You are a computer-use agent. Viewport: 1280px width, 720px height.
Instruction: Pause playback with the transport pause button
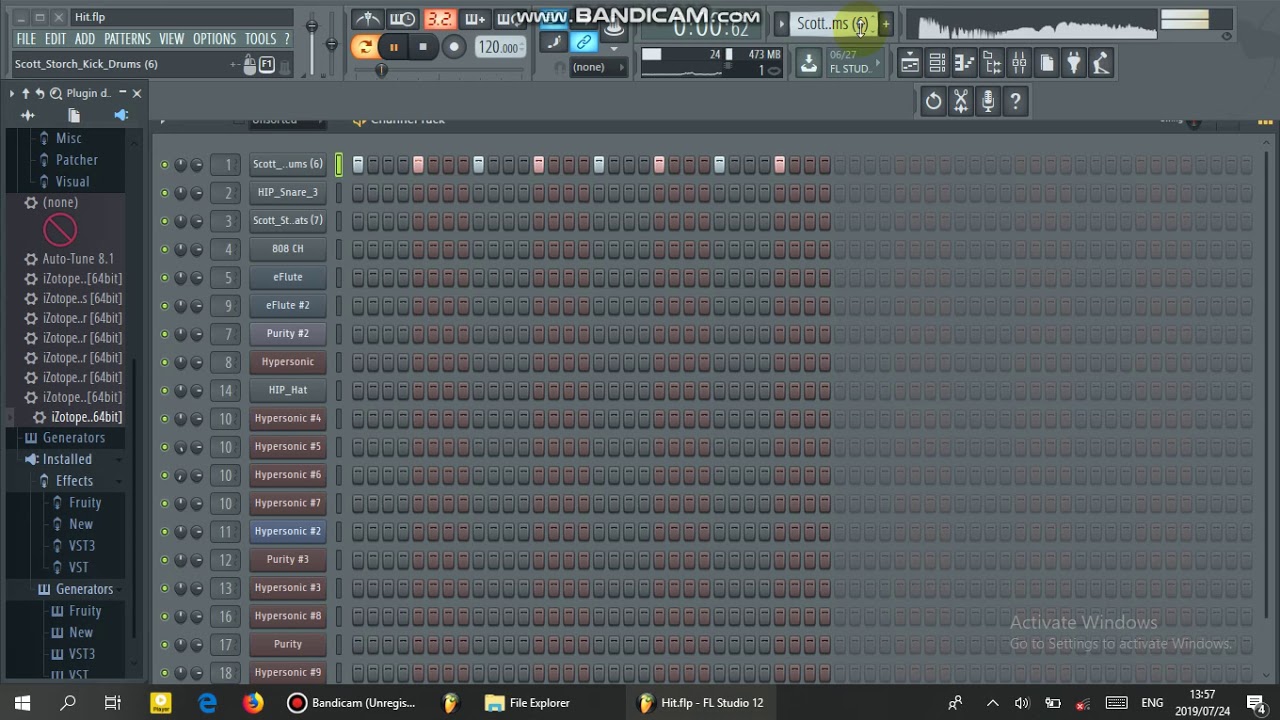pos(394,47)
